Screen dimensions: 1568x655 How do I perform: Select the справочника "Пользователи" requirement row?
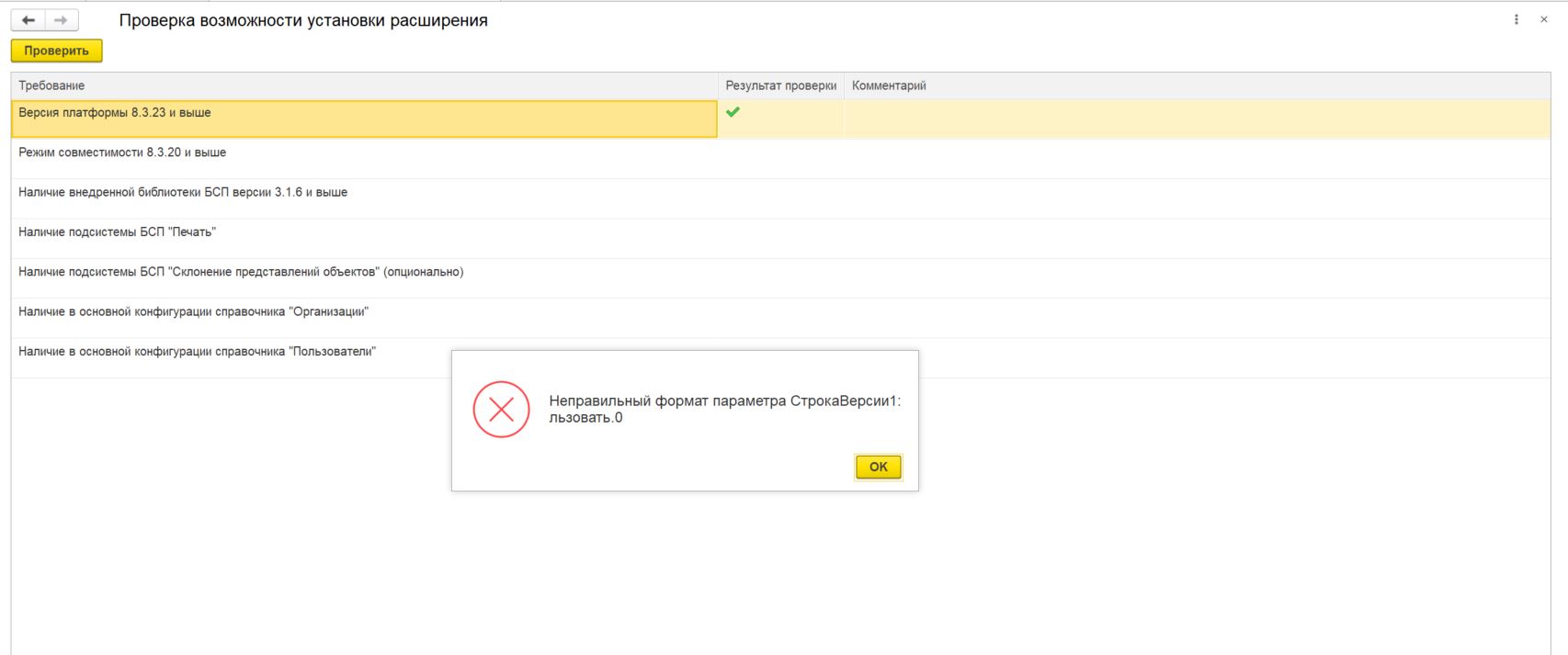(x=197, y=352)
